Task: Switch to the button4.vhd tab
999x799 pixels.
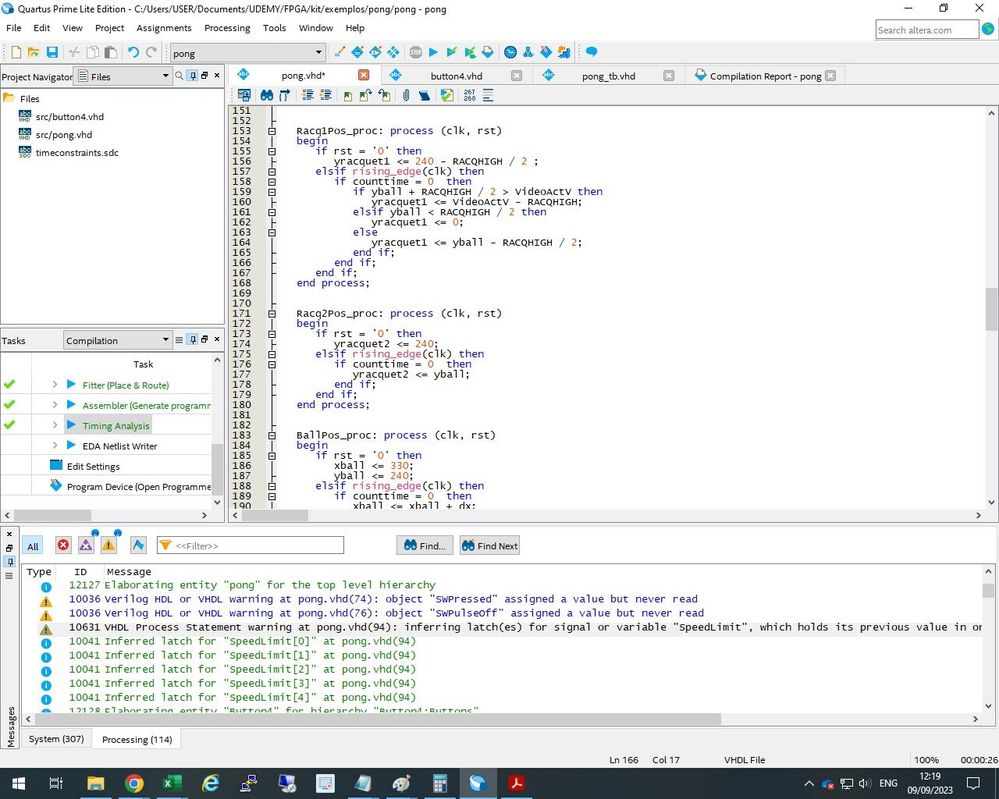Action: coord(456,75)
